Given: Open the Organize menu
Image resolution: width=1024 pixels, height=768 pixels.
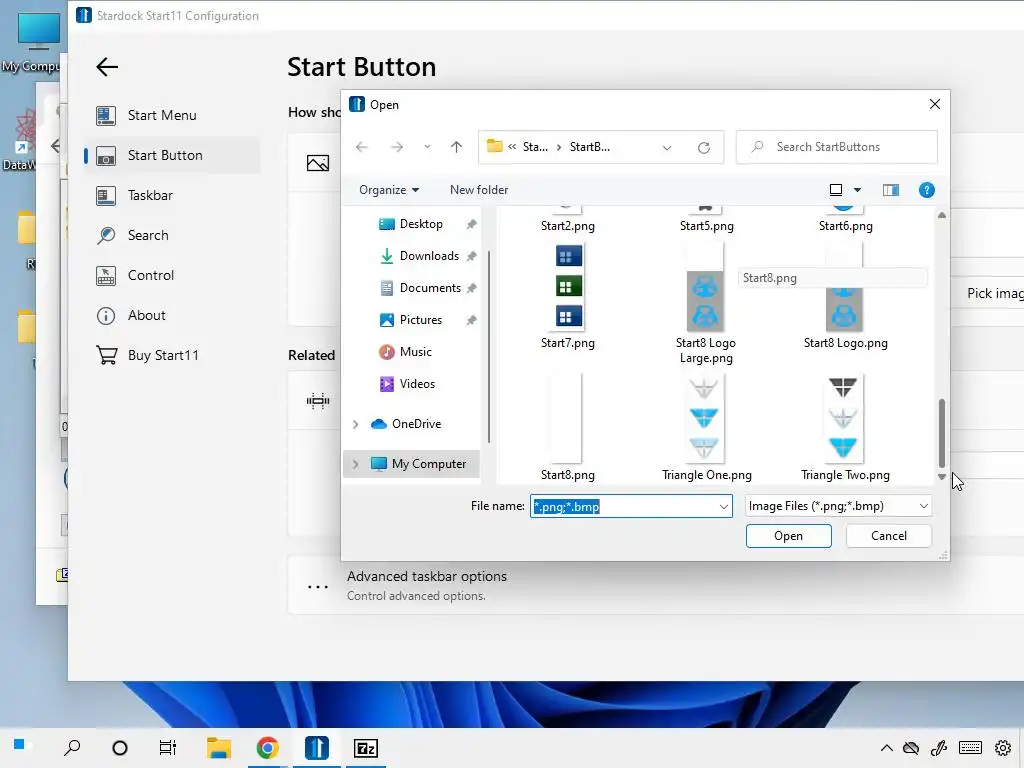Looking at the screenshot, I should (389, 190).
